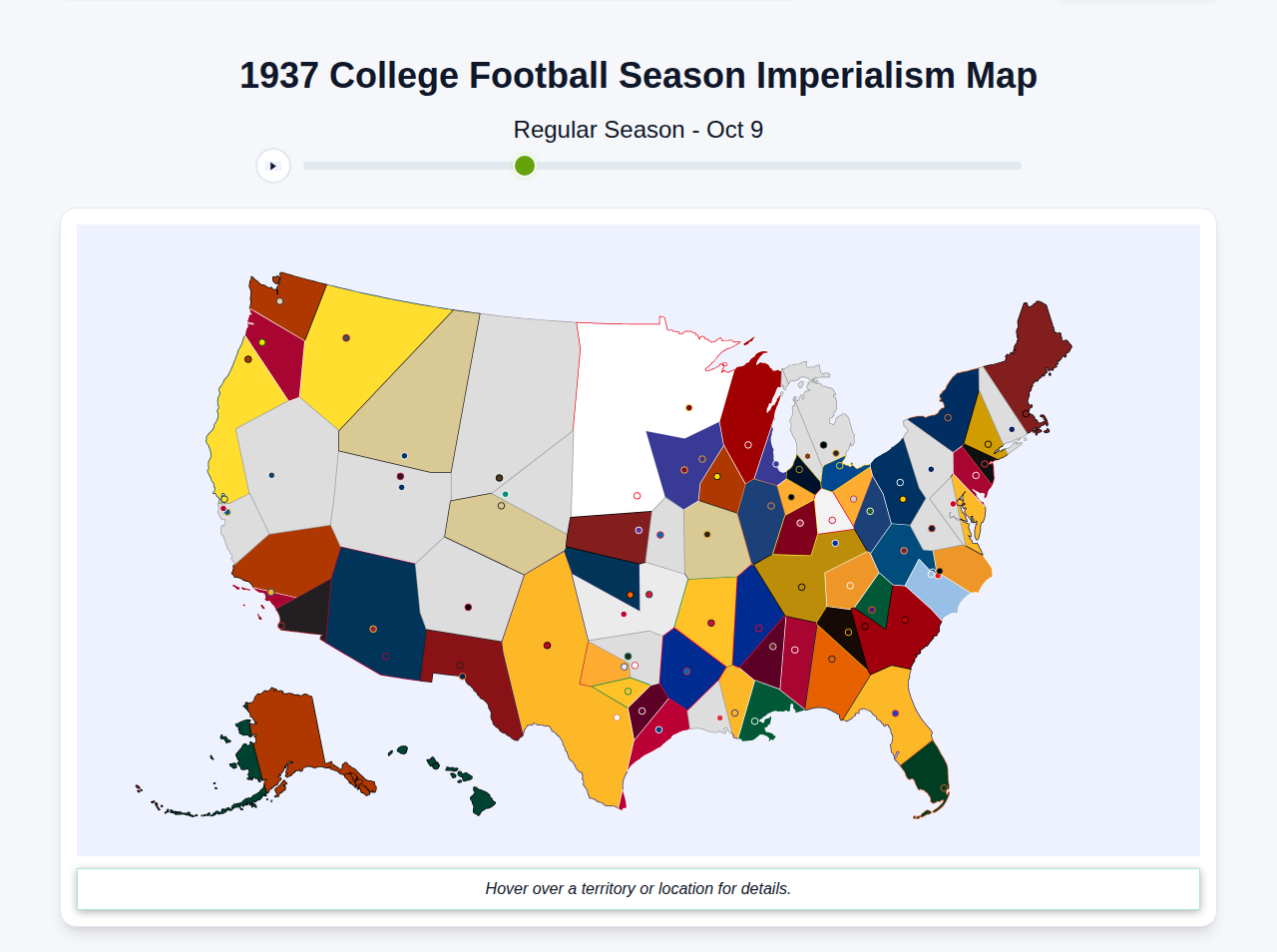Click the school marker in northern Minnesota
The image size is (1277, 952).
[688, 408]
